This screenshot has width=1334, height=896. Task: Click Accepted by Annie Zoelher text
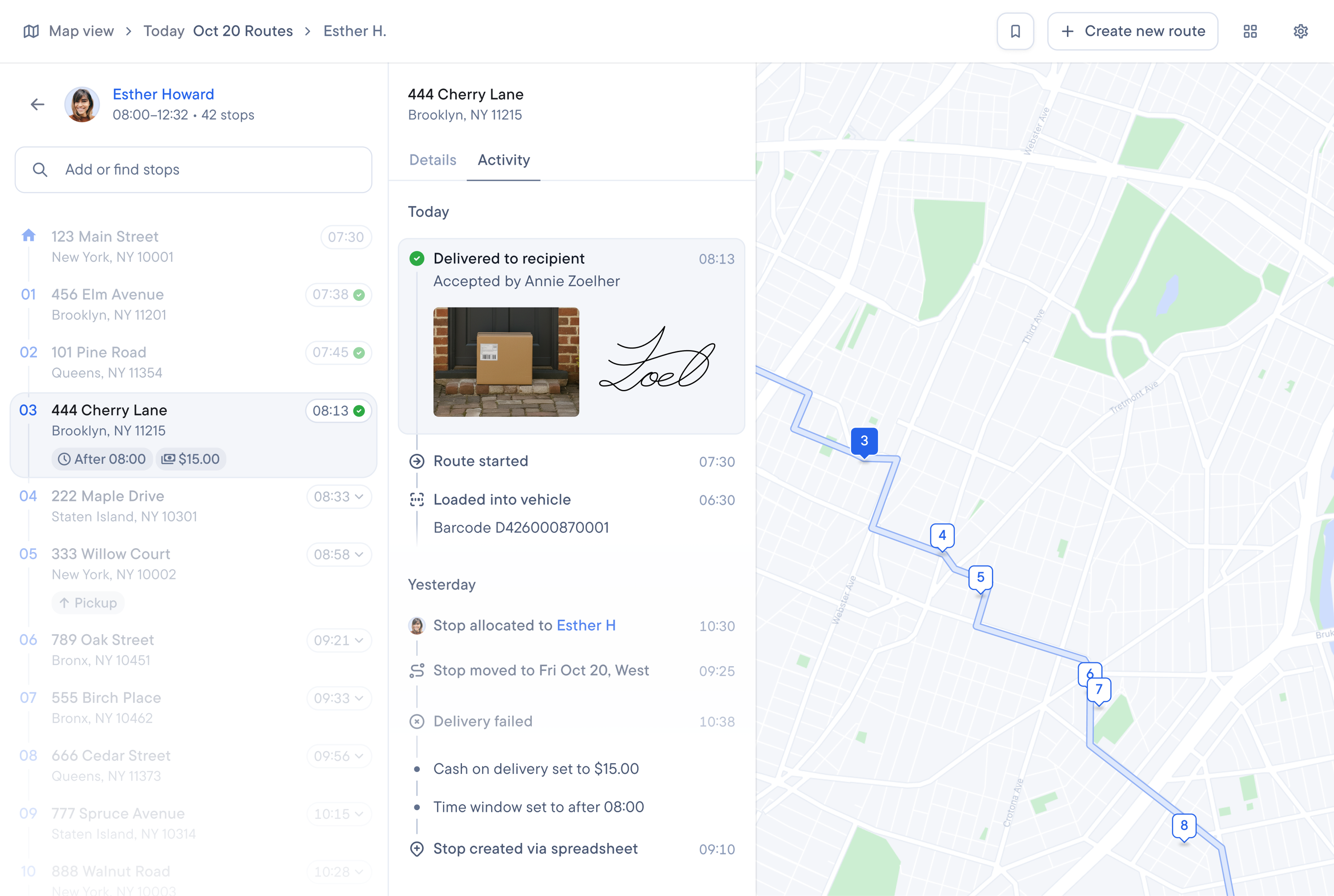point(526,281)
